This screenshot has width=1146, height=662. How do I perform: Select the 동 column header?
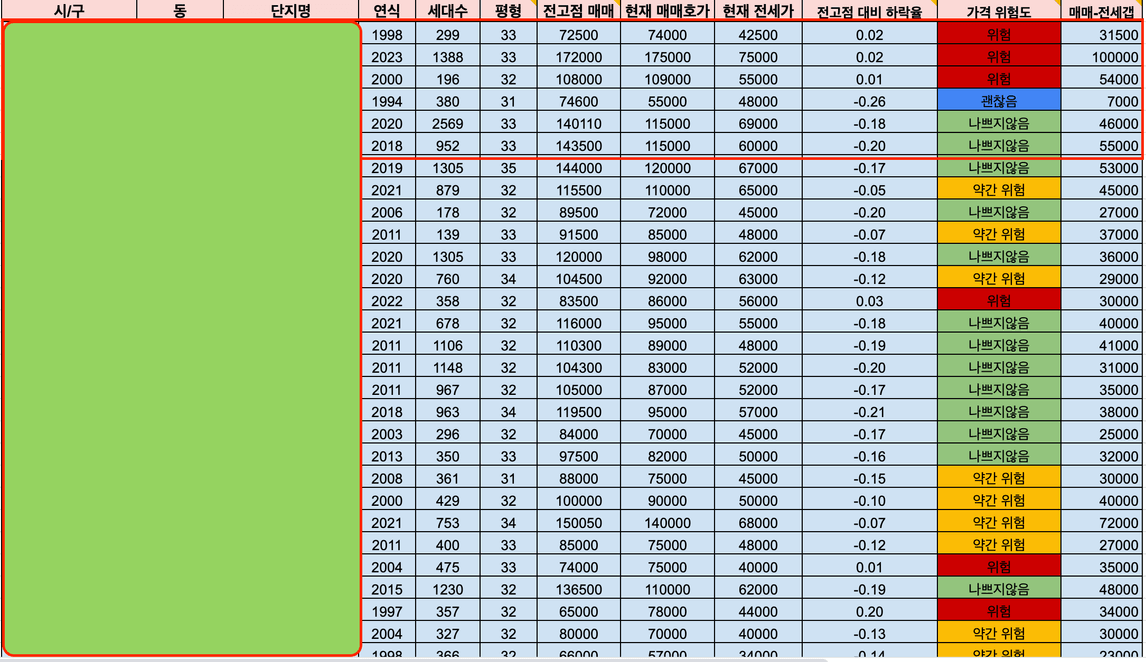point(180,10)
